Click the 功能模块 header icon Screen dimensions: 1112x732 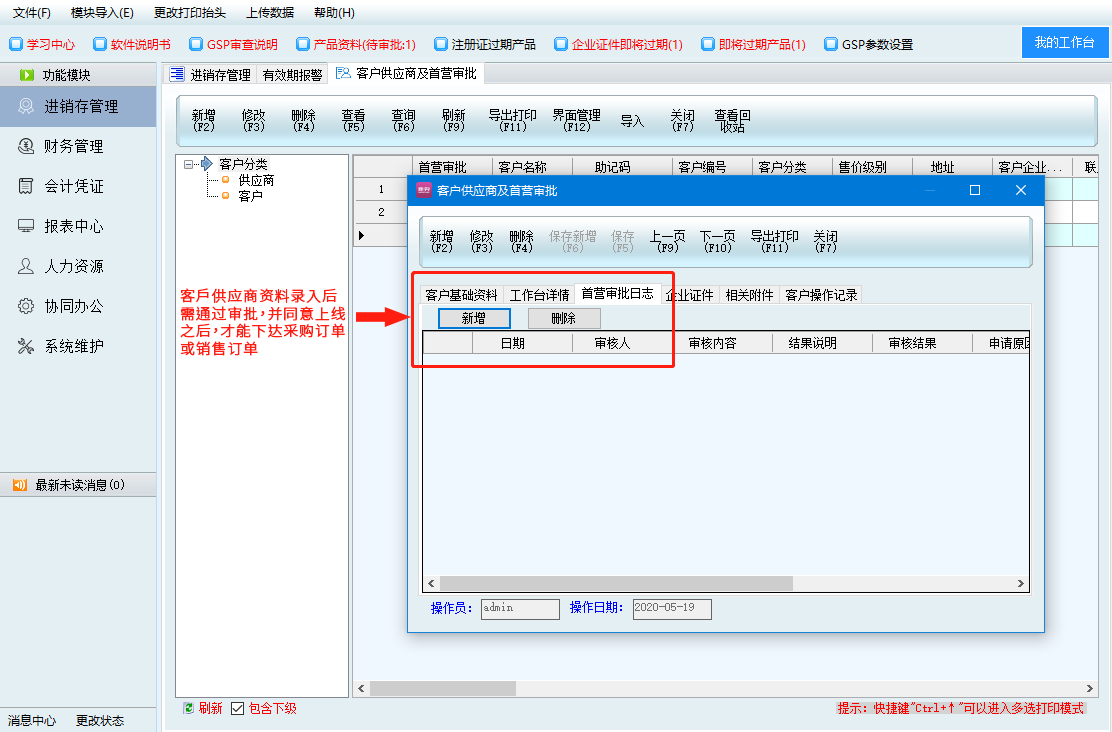(27, 75)
